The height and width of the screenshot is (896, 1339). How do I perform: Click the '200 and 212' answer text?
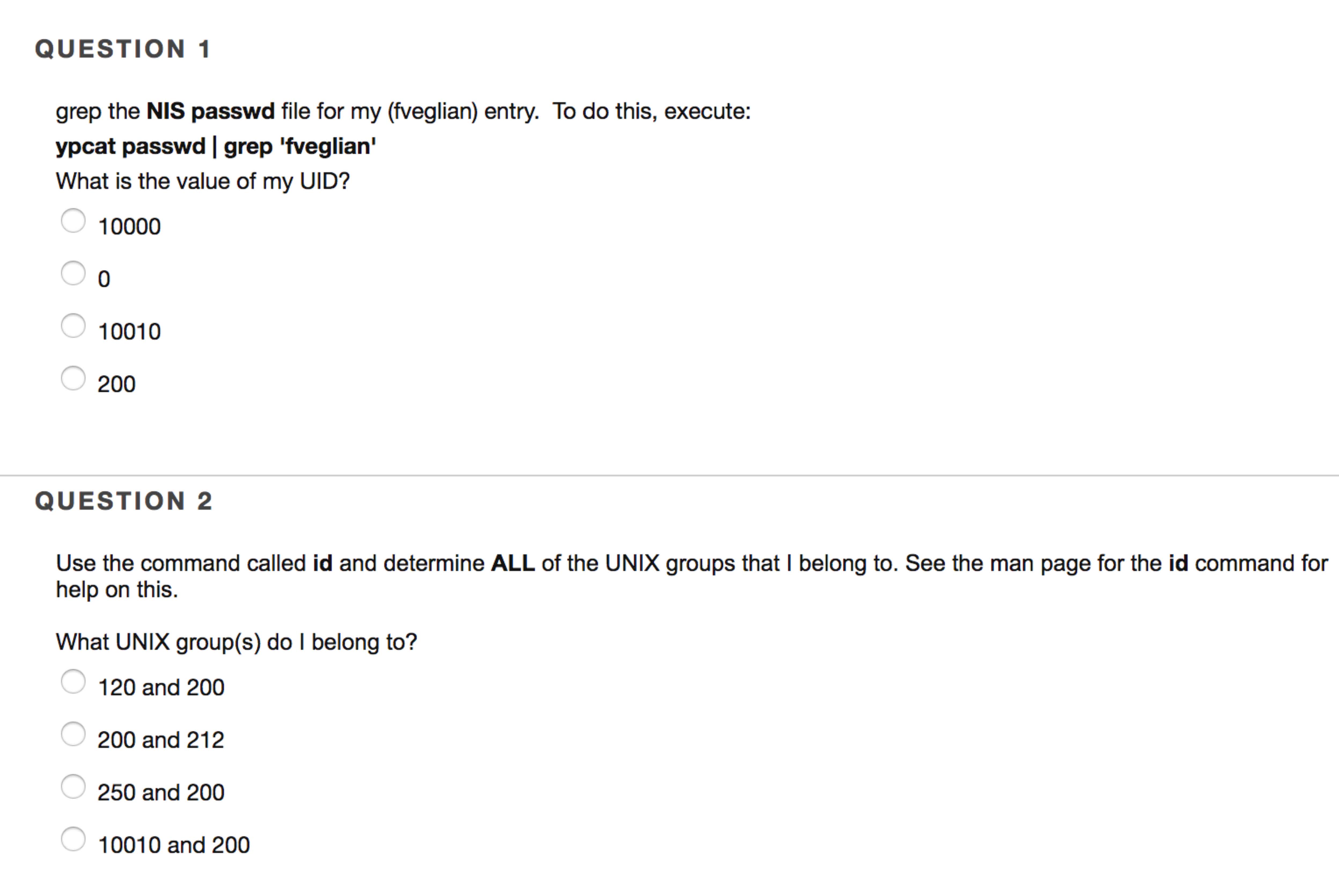tap(161, 740)
